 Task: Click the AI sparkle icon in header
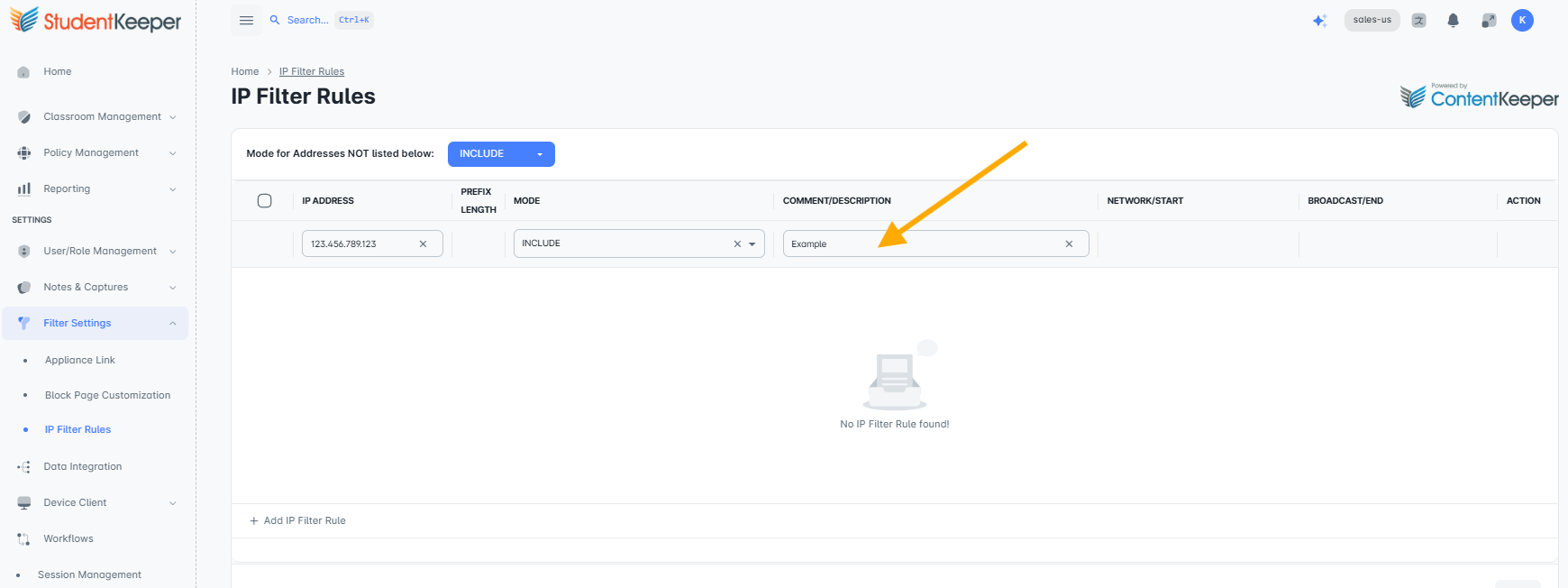point(1319,21)
